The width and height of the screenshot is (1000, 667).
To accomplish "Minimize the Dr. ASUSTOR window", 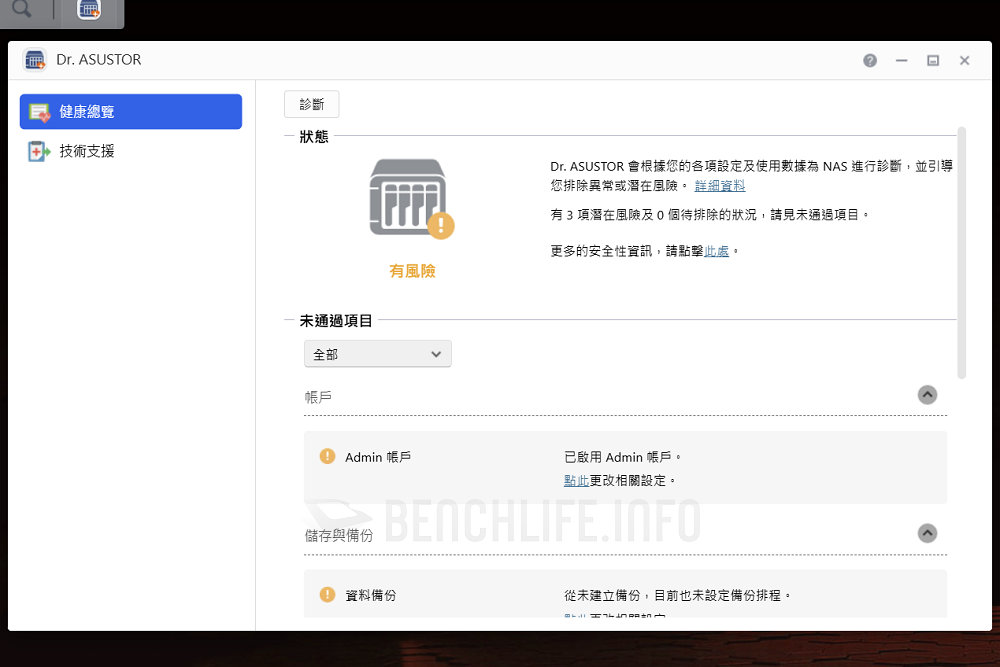I will pyautogui.click(x=901, y=60).
